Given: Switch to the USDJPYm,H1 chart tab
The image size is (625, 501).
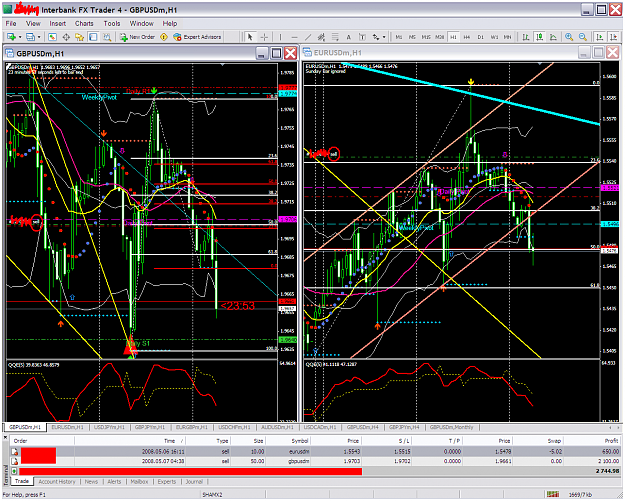Looking at the screenshot, I should pyautogui.click(x=109, y=427).
